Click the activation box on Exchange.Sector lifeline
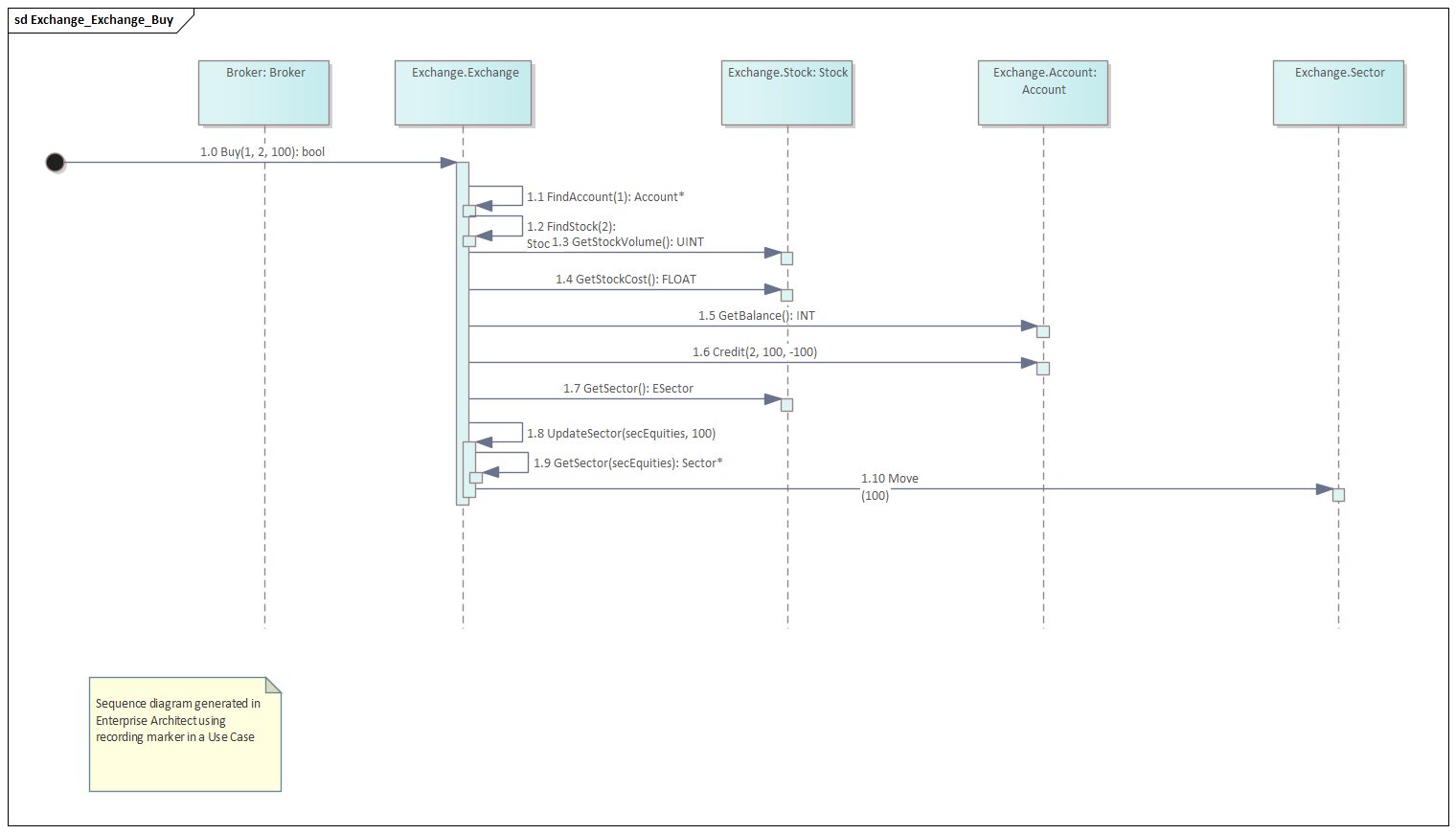Image resolution: width=1456 pixels, height=834 pixels. coord(1338,494)
